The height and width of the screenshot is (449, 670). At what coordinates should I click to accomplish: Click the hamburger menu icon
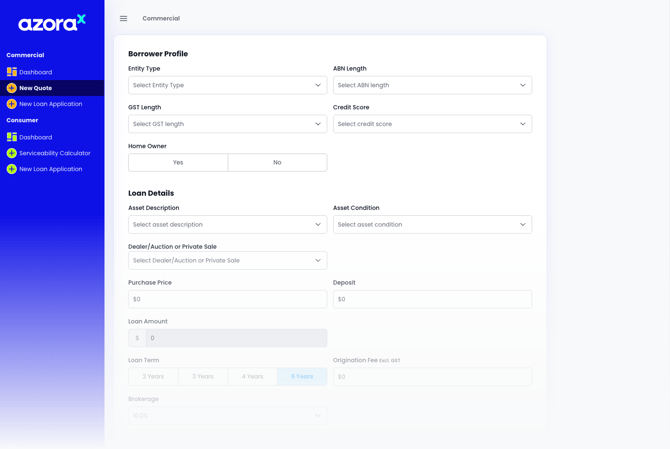pos(123,18)
